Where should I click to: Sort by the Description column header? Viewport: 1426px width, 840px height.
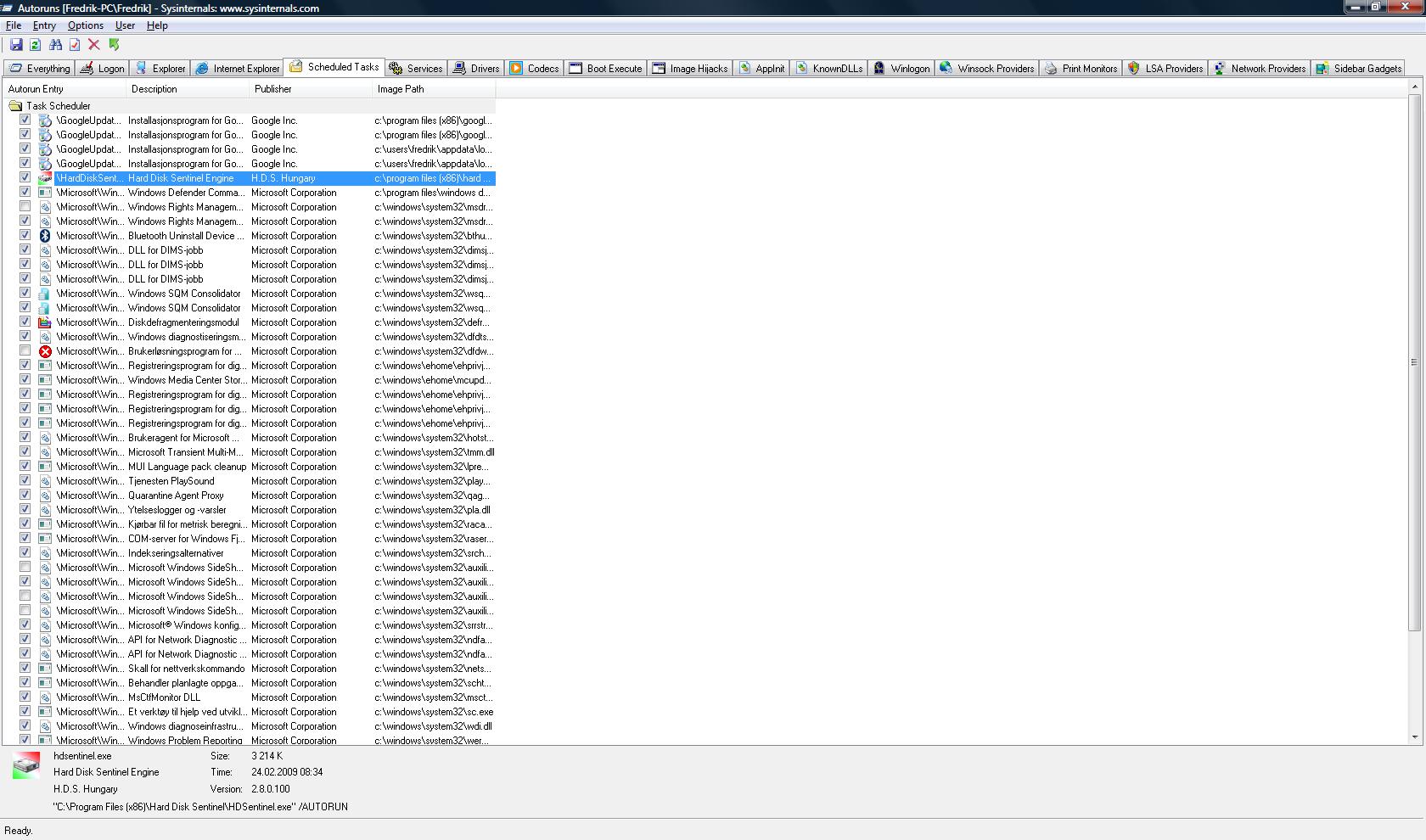[x=188, y=89]
